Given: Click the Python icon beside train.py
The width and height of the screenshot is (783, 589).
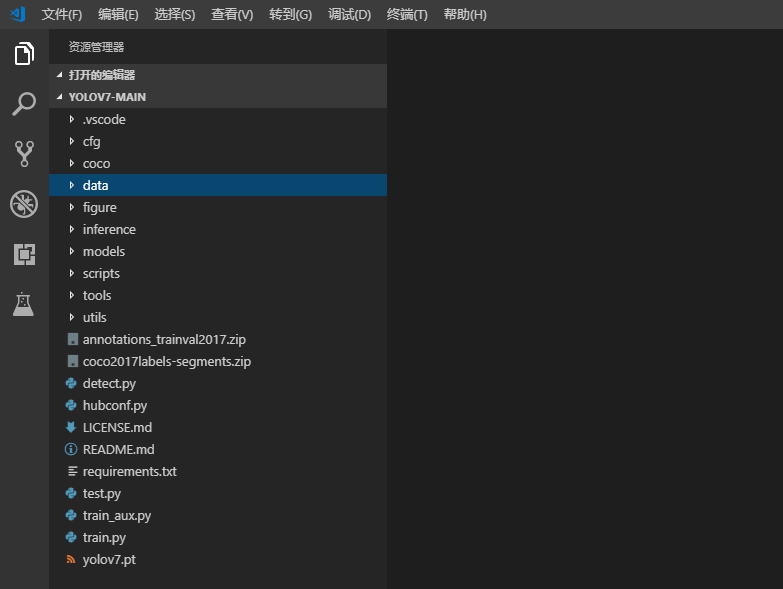Looking at the screenshot, I should point(71,537).
